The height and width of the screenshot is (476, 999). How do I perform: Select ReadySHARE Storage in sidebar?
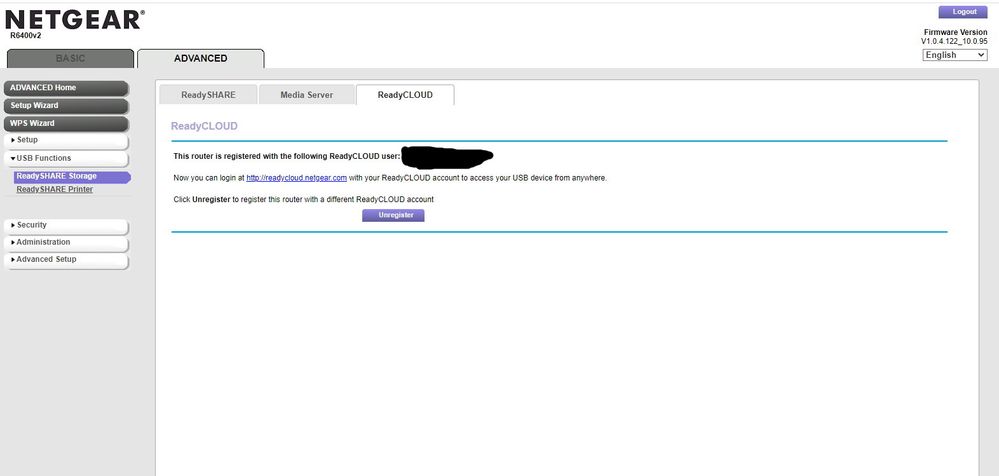point(72,177)
